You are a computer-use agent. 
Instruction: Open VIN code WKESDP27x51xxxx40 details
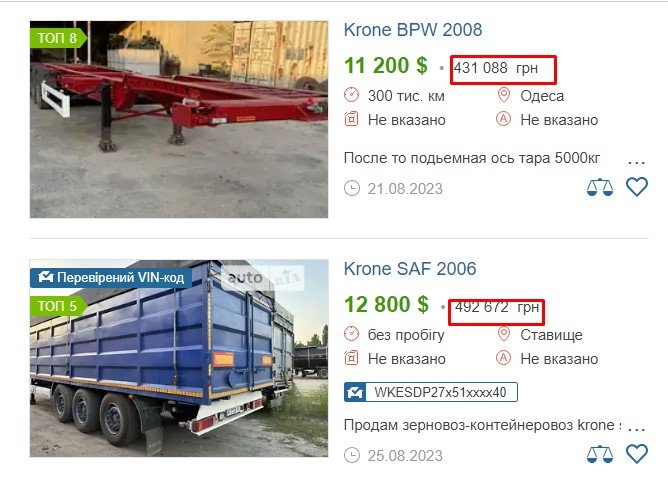(431, 392)
